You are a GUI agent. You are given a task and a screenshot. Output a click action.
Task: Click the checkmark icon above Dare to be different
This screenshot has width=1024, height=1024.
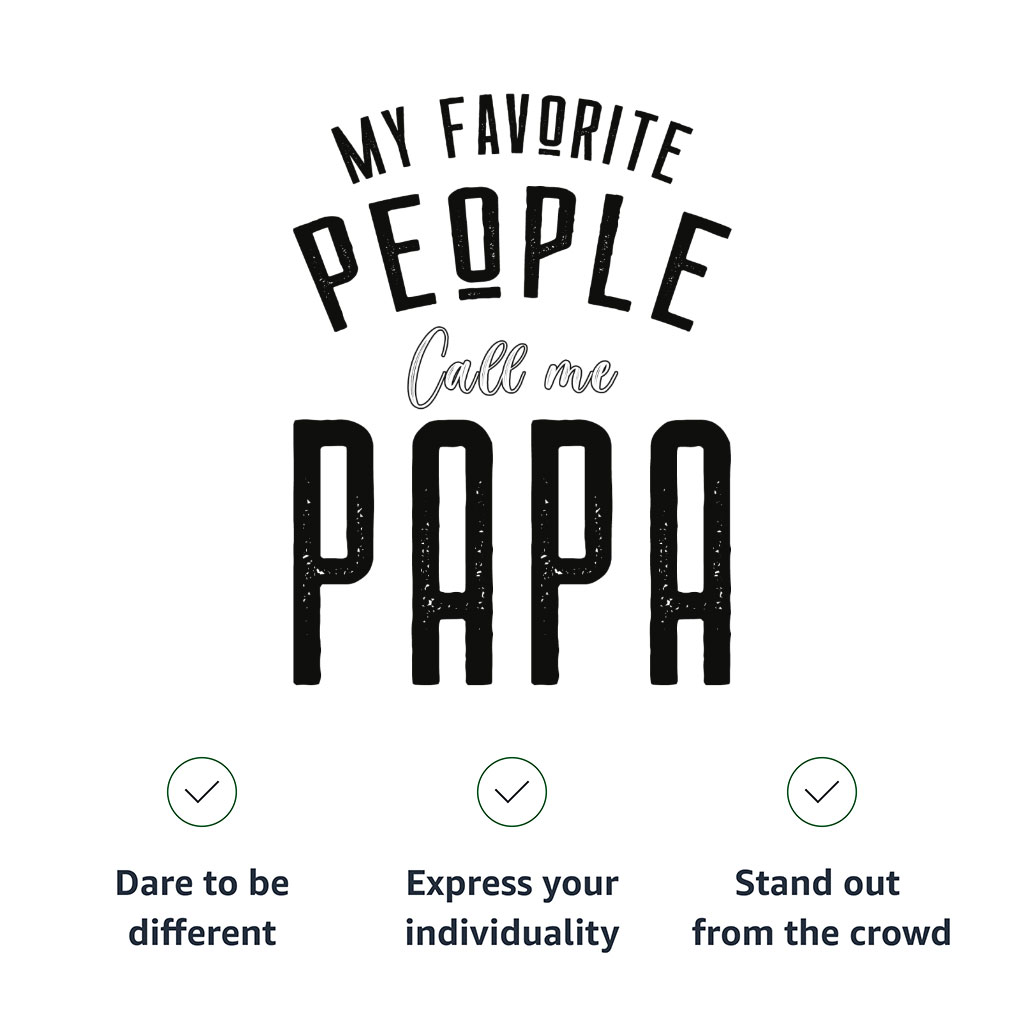click(202, 792)
